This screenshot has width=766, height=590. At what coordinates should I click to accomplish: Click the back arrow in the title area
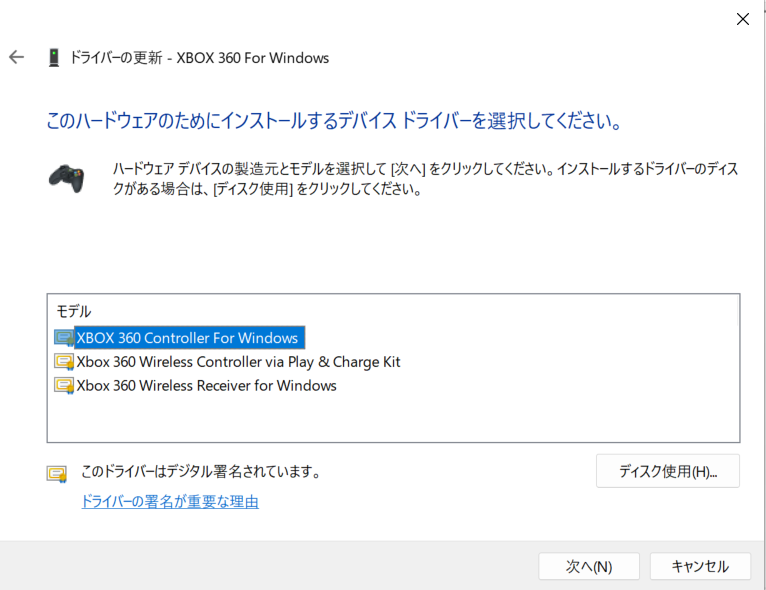16,57
